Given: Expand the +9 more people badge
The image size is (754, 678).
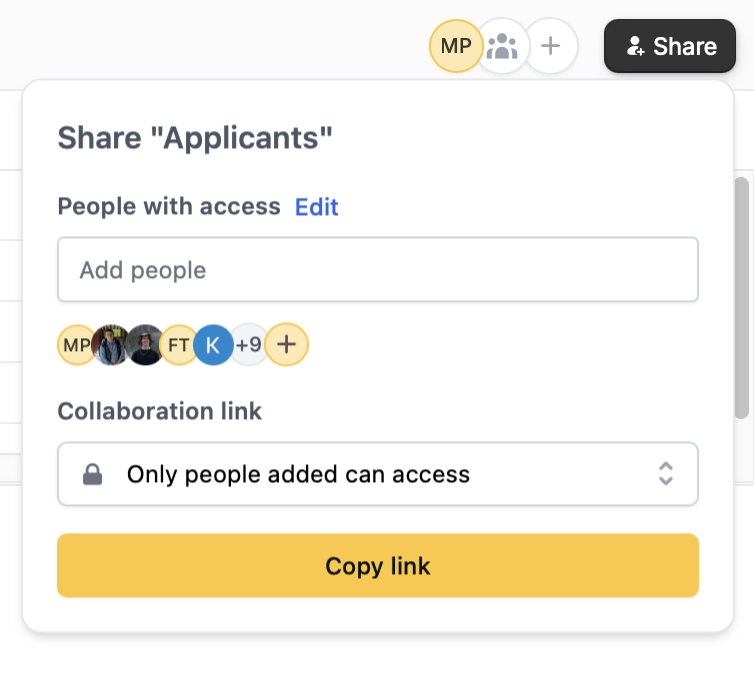Looking at the screenshot, I should click(249, 345).
